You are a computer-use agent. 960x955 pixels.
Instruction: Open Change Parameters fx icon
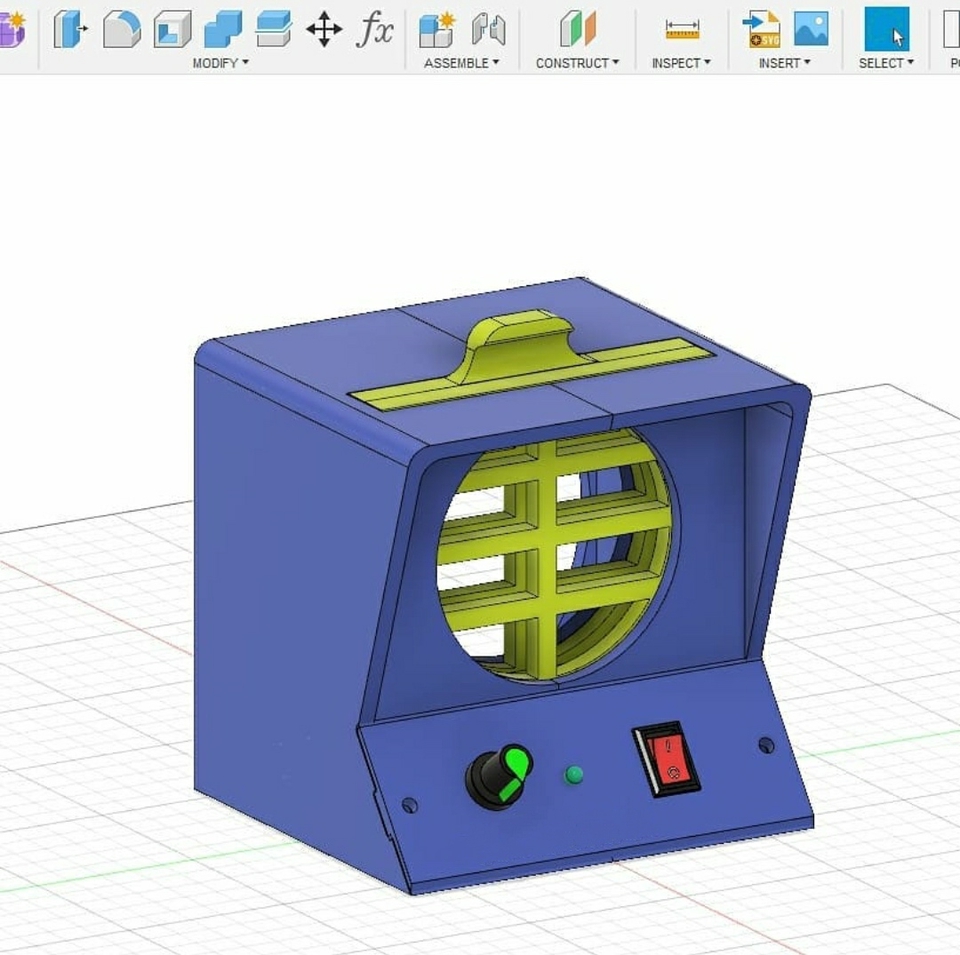(x=374, y=29)
